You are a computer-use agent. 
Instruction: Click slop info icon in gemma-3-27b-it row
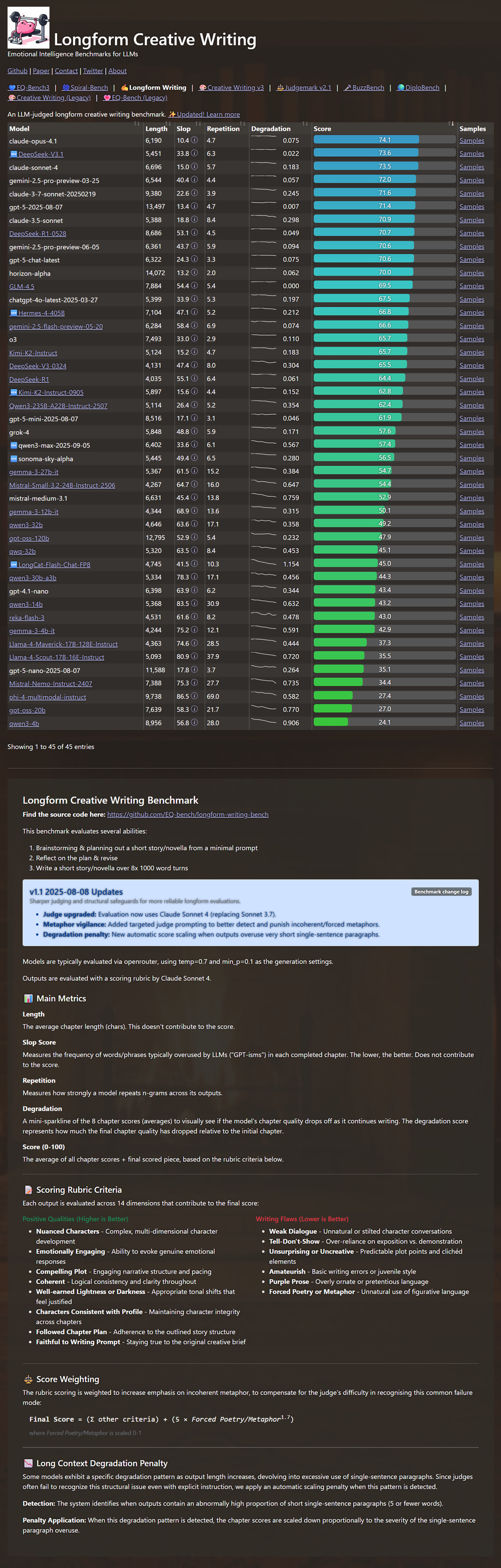(x=195, y=471)
